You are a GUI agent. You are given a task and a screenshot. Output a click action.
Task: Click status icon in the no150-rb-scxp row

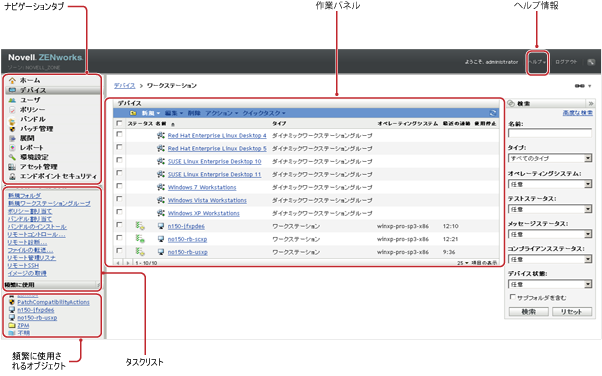click(140, 239)
